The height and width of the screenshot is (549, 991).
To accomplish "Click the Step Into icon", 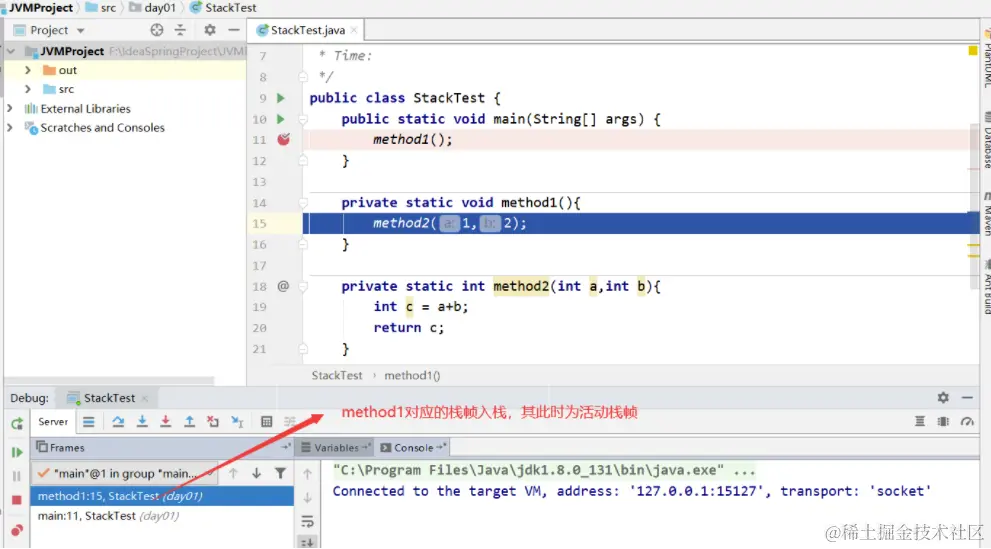I will [142, 421].
